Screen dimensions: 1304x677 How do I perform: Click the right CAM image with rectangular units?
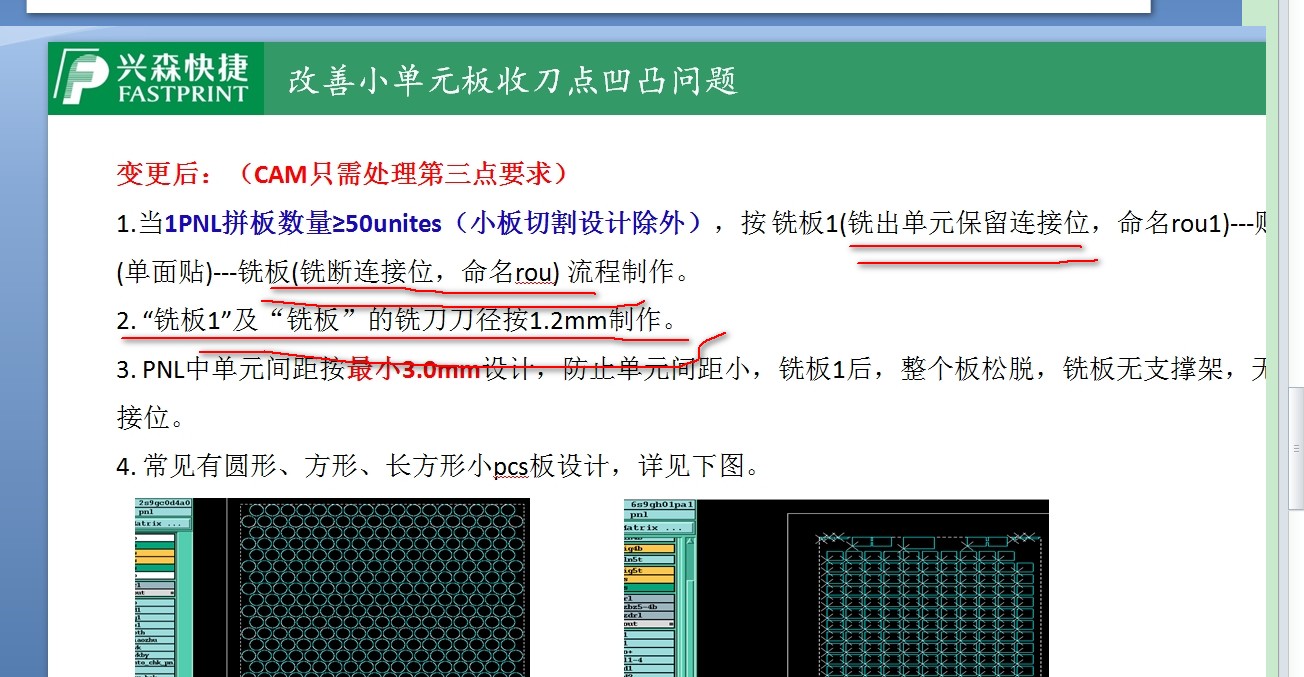pos(836,588)
